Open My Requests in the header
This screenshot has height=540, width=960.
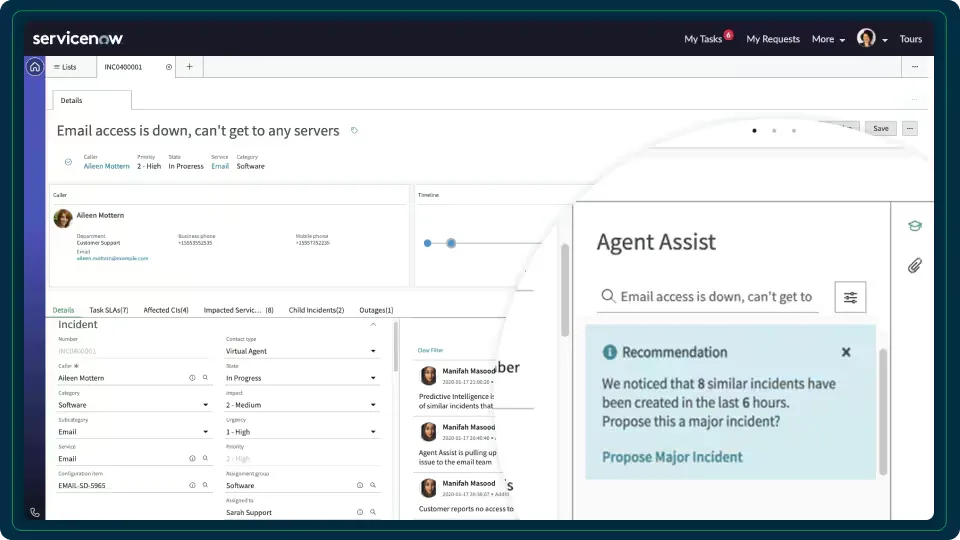773,39
